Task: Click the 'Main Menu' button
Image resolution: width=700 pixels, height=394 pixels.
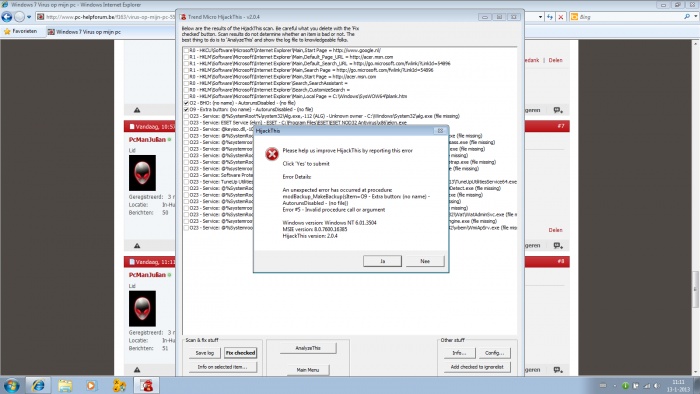Action: (308, 369)
